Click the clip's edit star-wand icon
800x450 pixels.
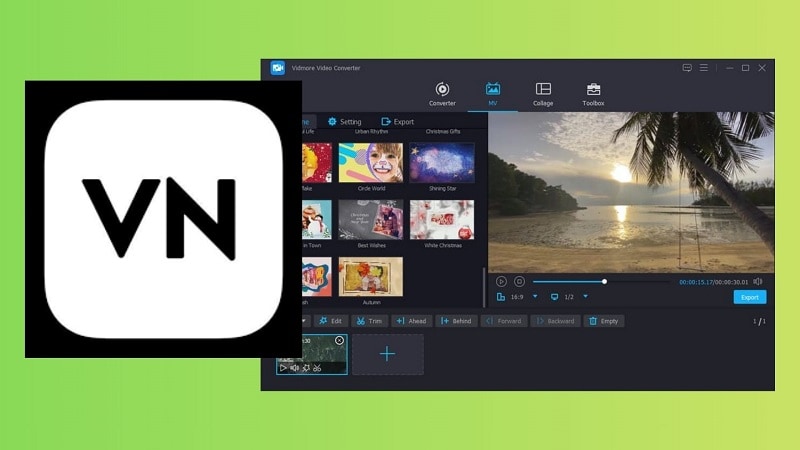(306, 368)
